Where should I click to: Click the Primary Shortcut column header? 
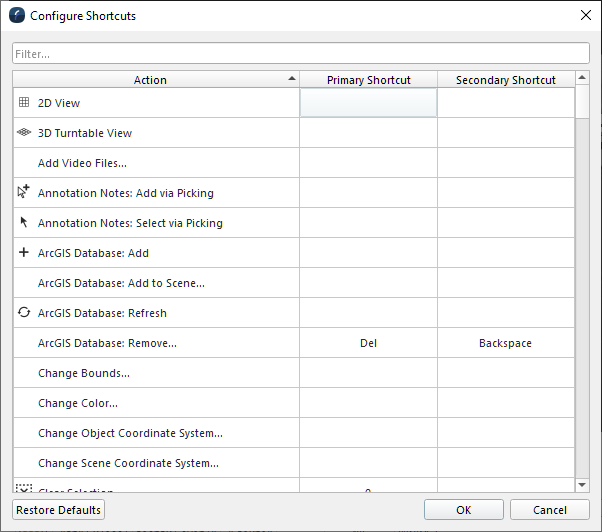tap(368, 80)
